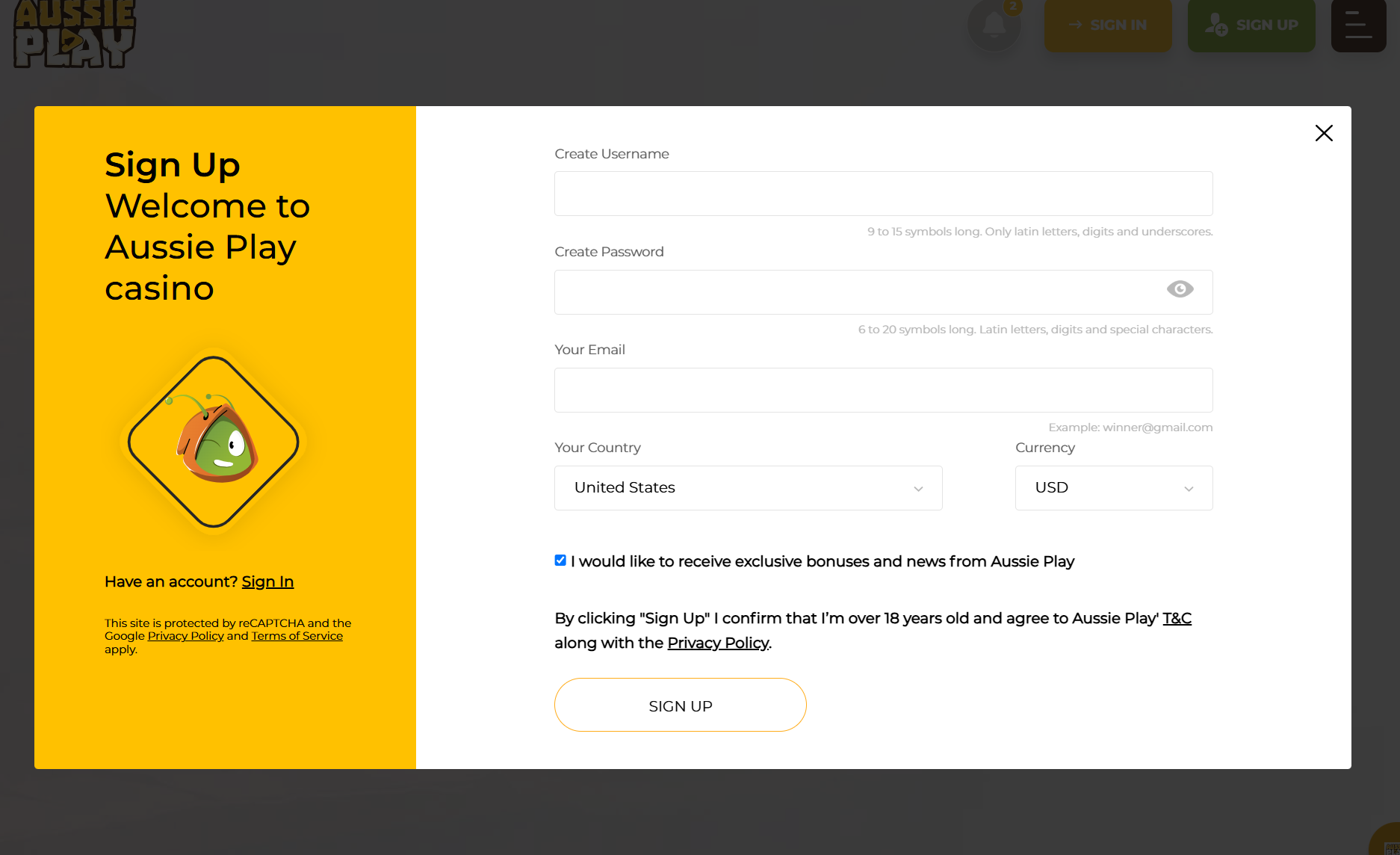Screen dimensions: 1400x855
Task: Submit form with the SIGN UP button
Action: coord(680,705)
